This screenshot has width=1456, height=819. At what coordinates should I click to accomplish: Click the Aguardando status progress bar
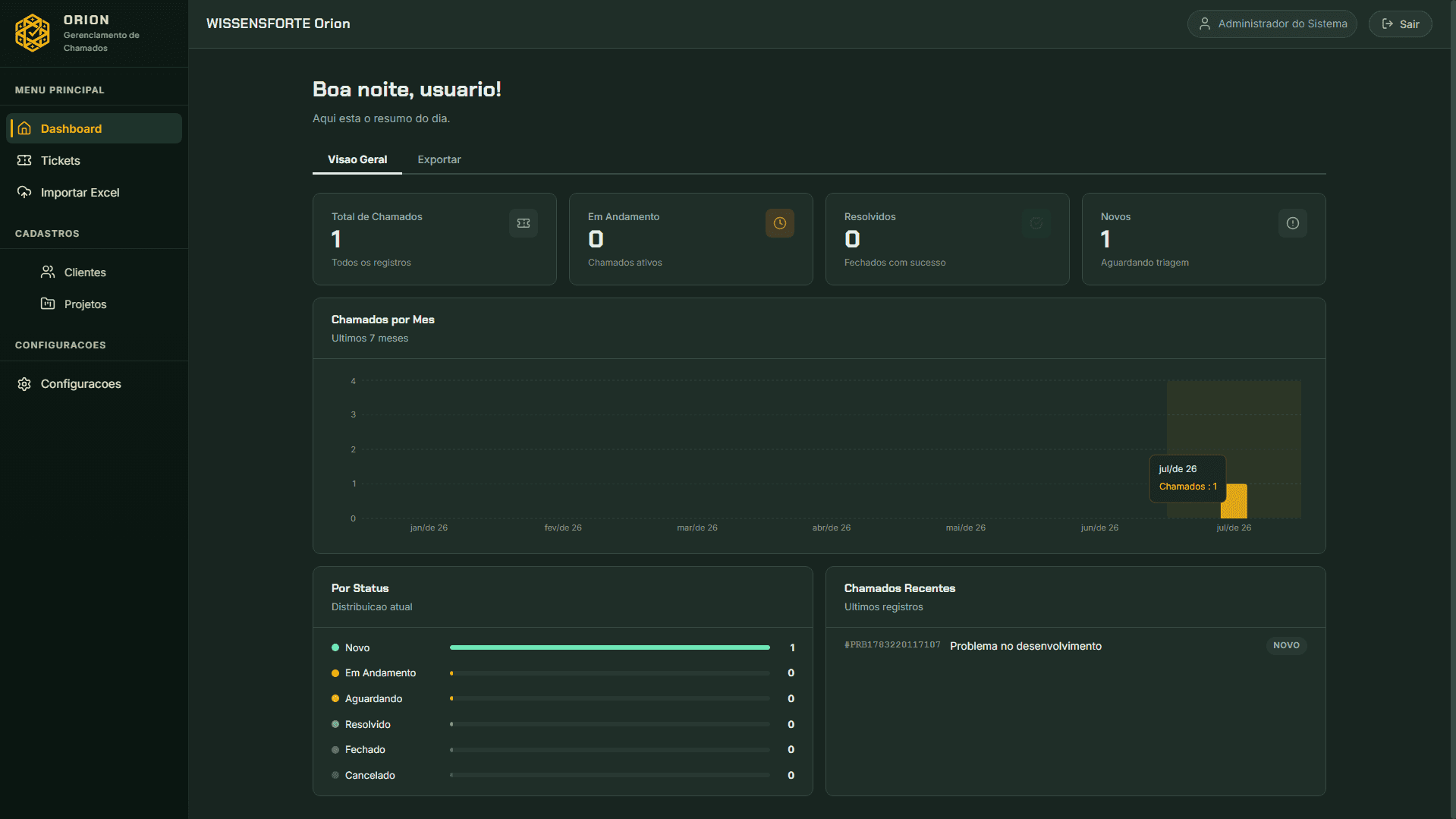click(610, 698)
